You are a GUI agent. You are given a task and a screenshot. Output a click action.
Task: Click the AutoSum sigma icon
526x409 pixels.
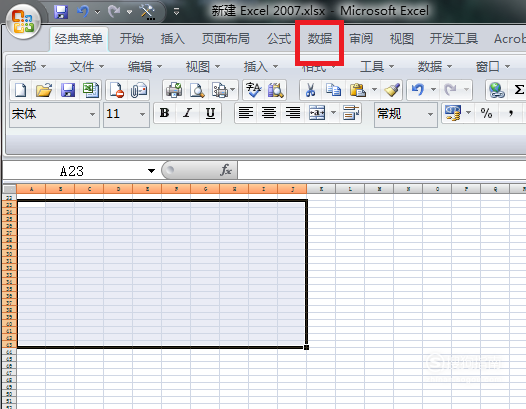coord(519,90)
